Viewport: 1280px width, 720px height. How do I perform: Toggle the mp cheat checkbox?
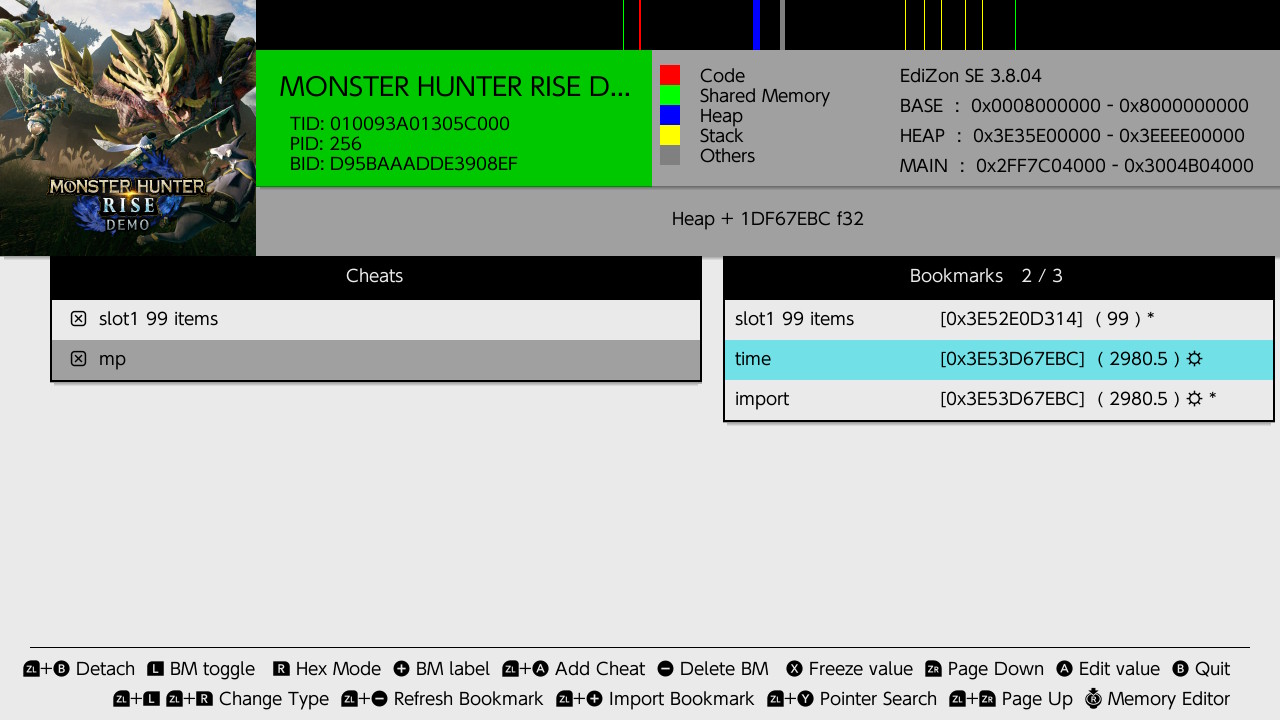(x=78, y=359)
